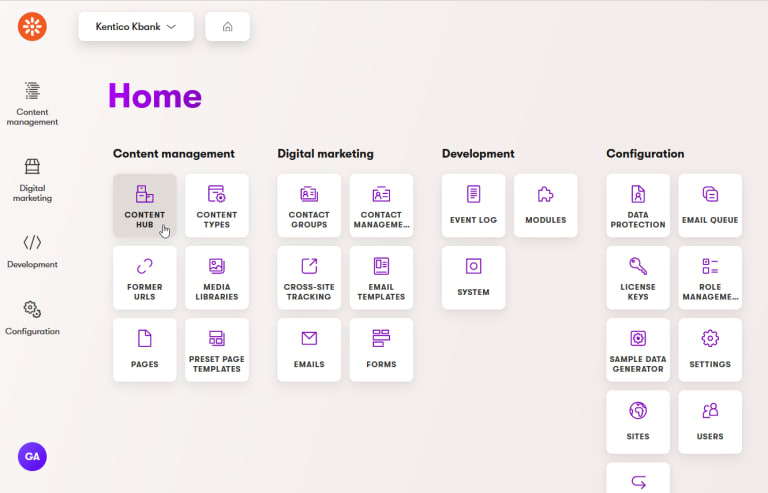
Task: Open the Preset Page Templates tile
Action: [216, 350]
